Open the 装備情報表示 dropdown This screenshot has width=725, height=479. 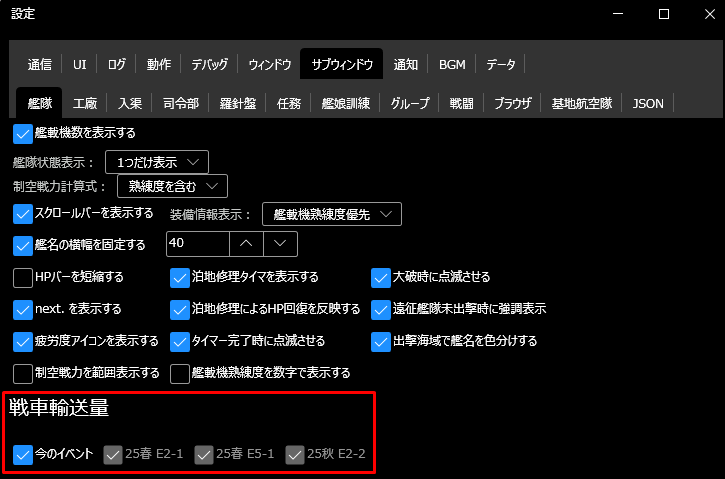click(332, 214)
